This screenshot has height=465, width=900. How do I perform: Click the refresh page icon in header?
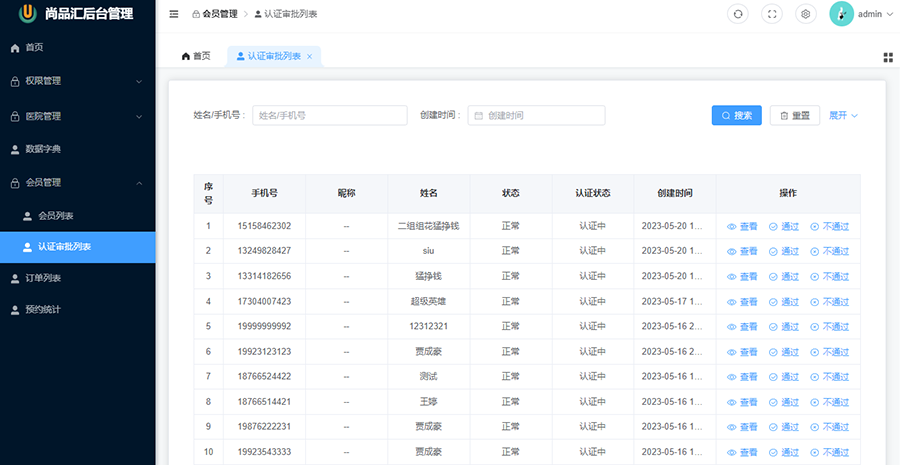[738, 14]
